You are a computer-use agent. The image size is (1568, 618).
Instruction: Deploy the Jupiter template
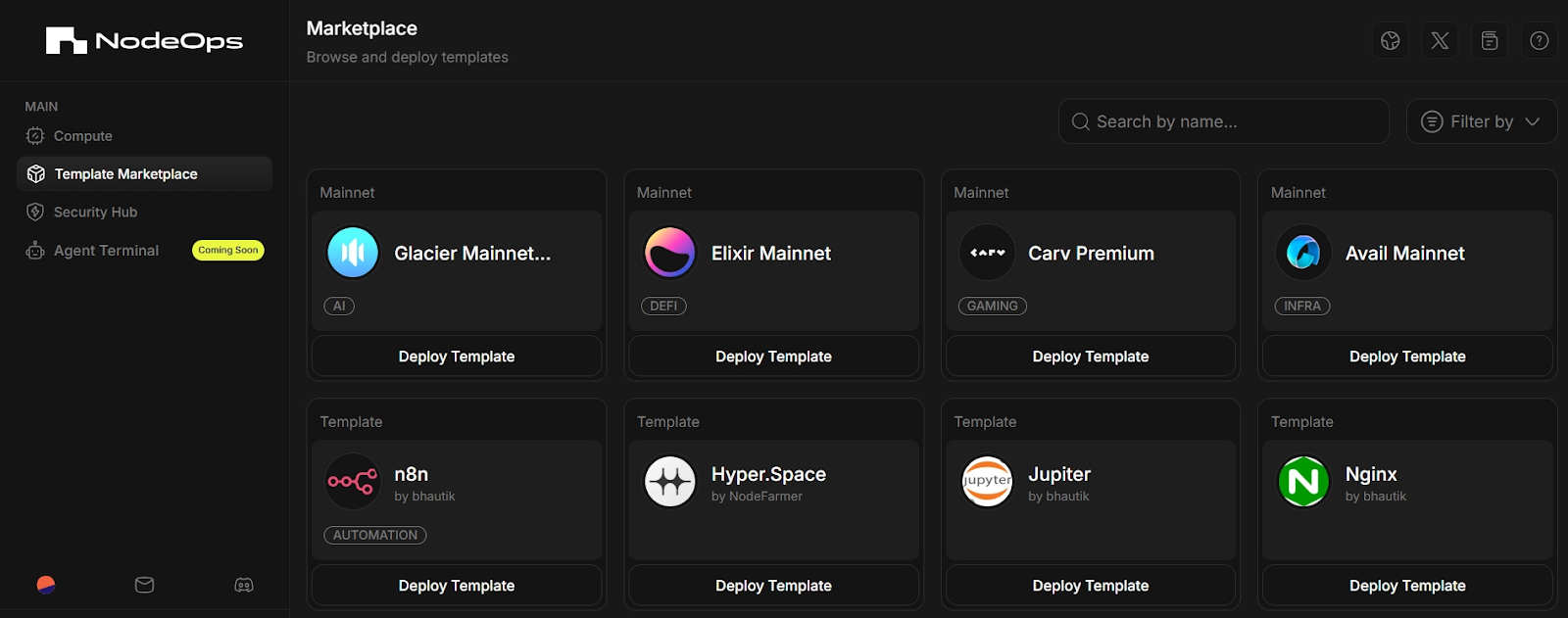click(x=1091, y=586)
